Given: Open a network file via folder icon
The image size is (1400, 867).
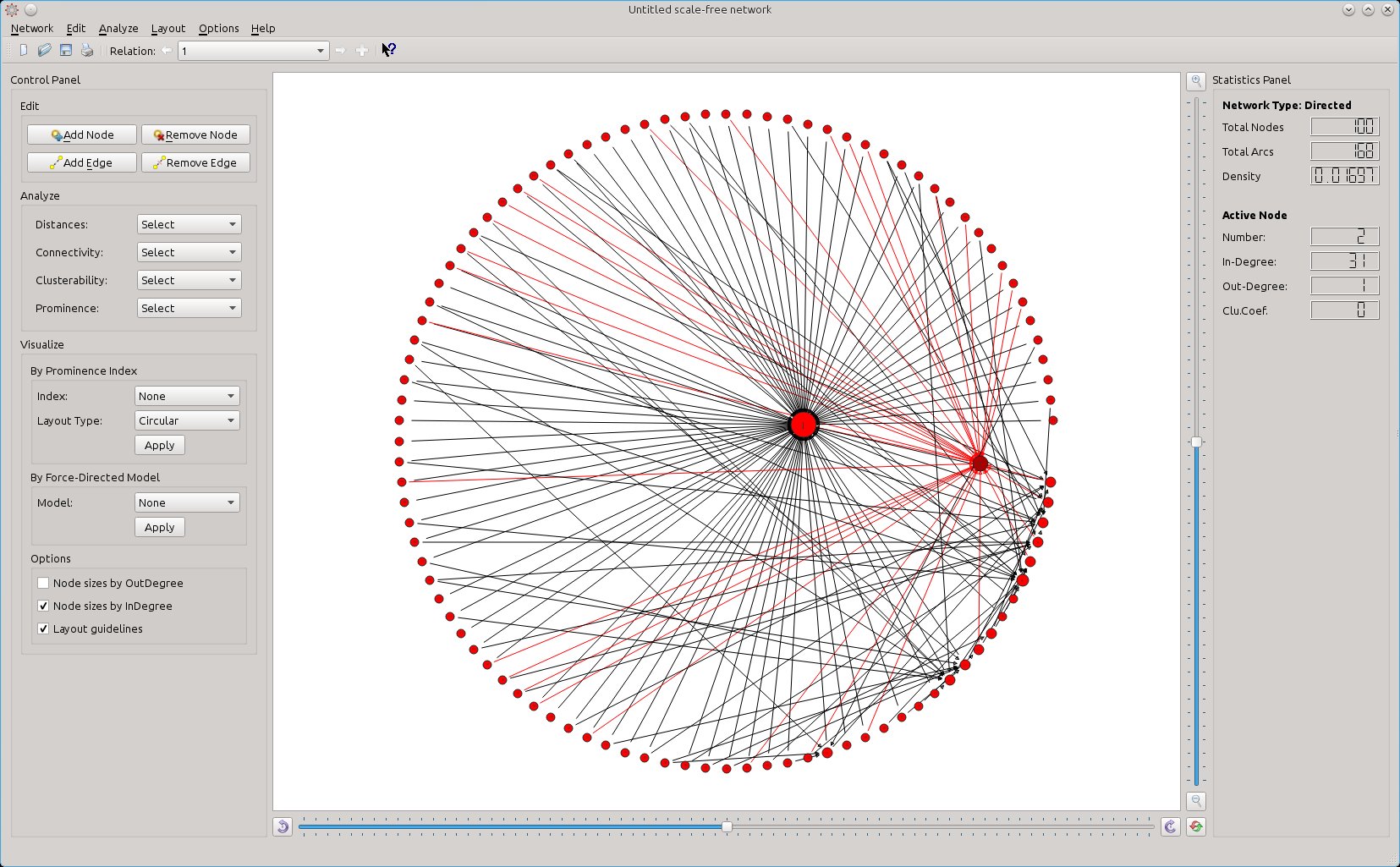Looking at the screenshot, I should (x=45, y=51).
